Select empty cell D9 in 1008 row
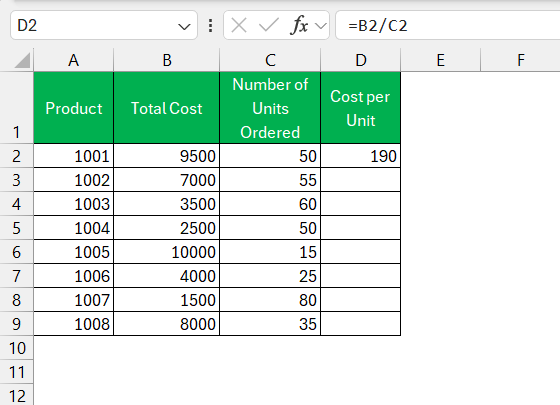Image resolution: width=560 pixels, height=405 pixels. coord(361,324)
